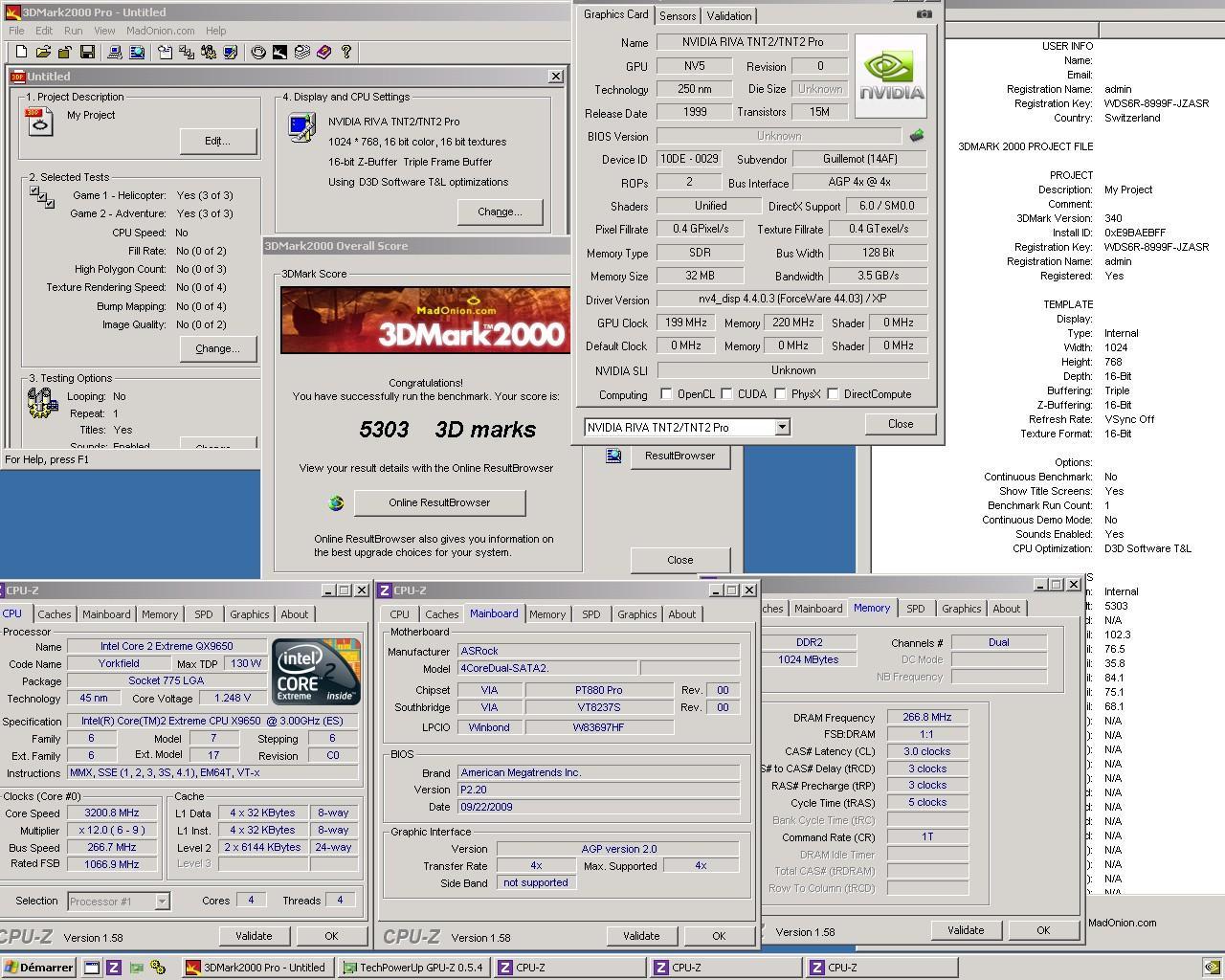Click the Driver Version field in GPU-Z

click(791, 300)
